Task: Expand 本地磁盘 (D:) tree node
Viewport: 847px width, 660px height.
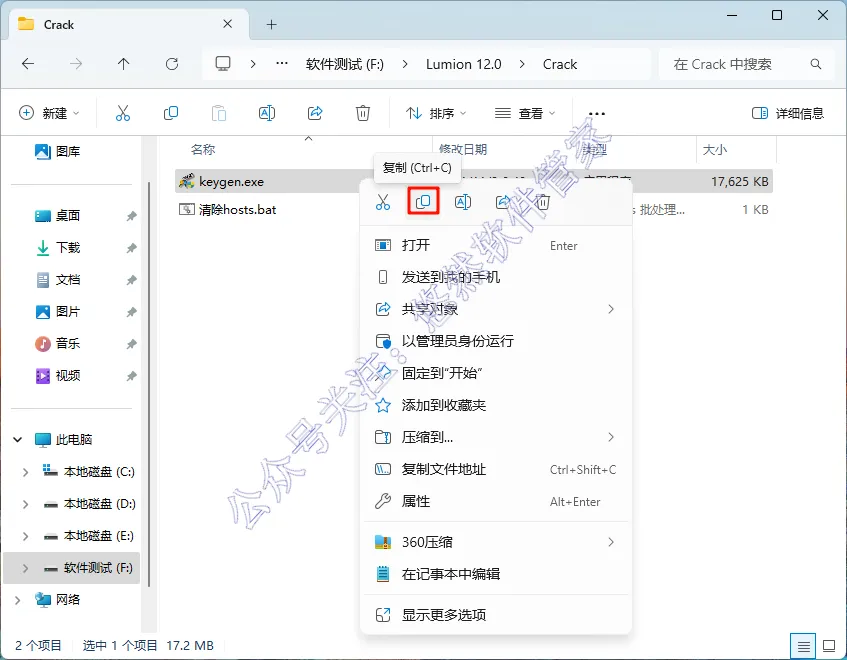Action: [x=25, y=504]
